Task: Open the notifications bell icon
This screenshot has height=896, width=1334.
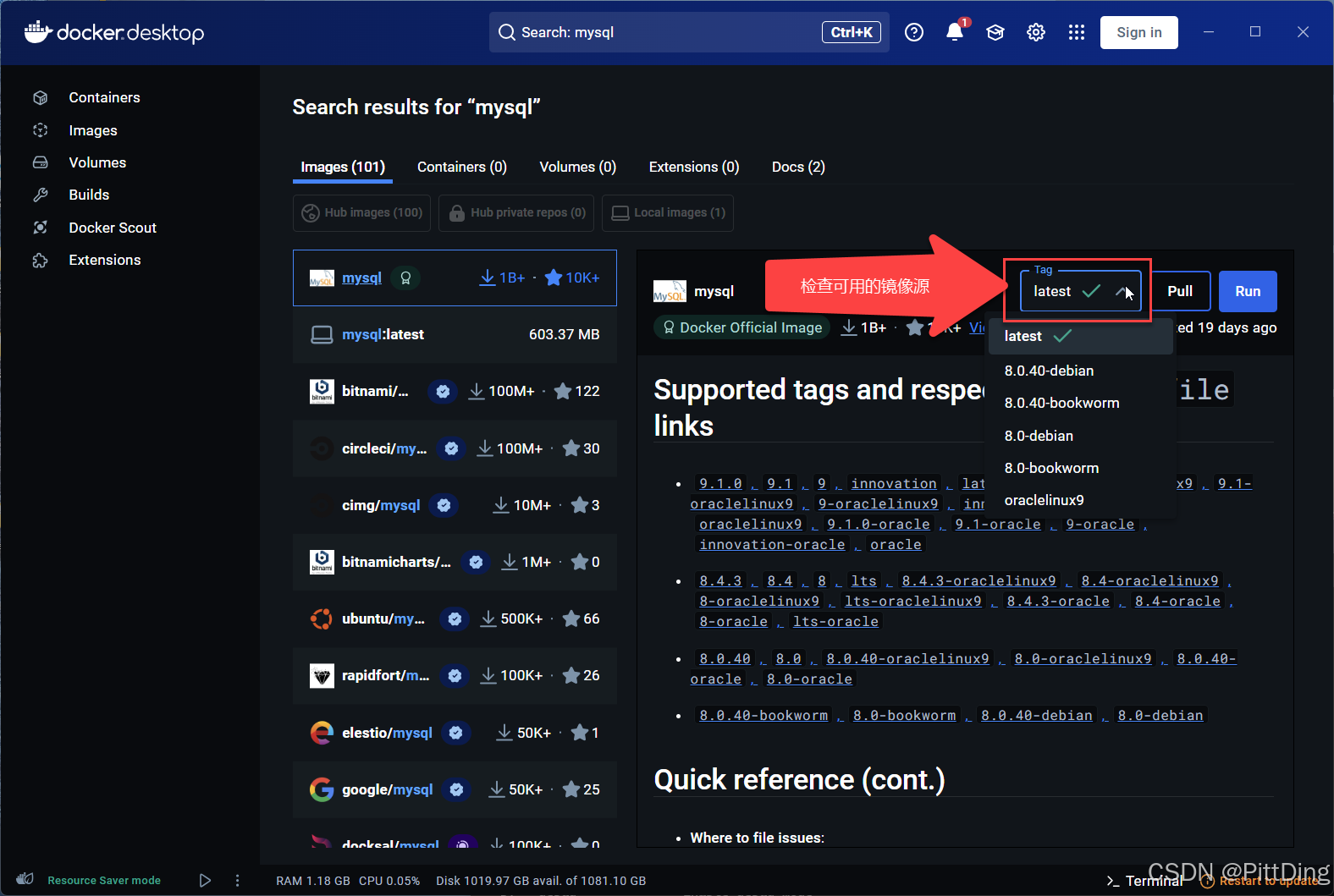Action: pos(955,32)
